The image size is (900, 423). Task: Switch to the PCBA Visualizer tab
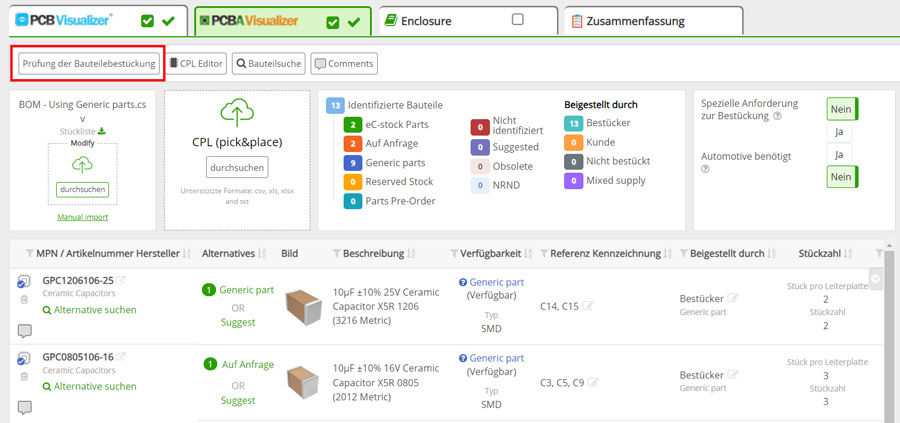[282, 21]
